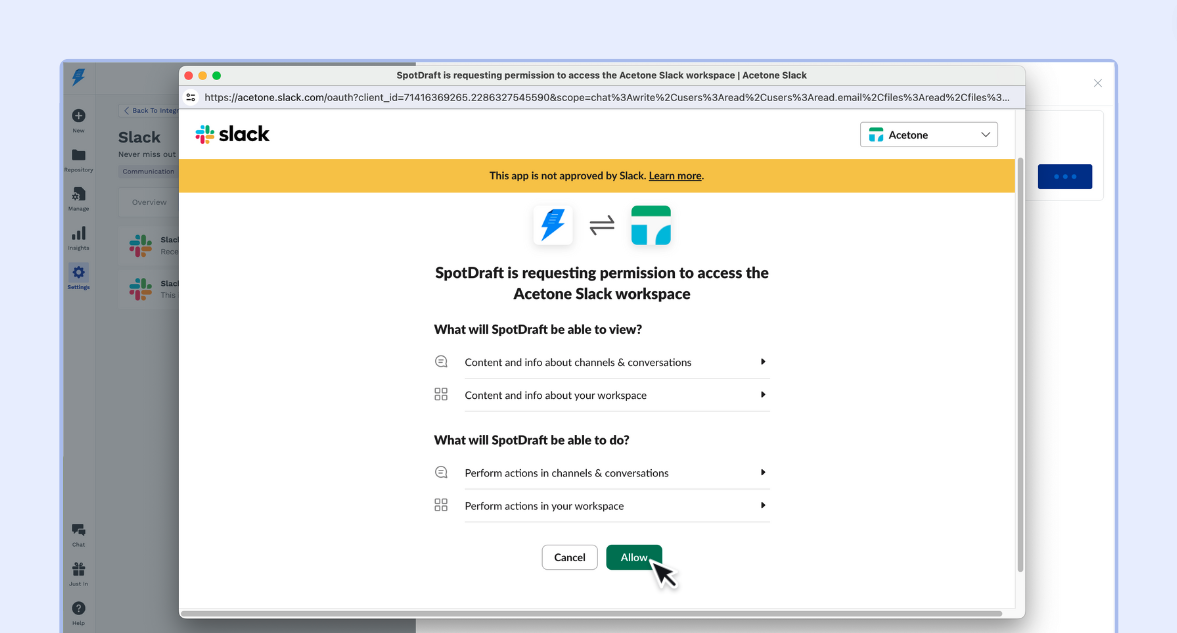Open the Repository folder in the SpotDraft sidebar

tap(78, 159)
